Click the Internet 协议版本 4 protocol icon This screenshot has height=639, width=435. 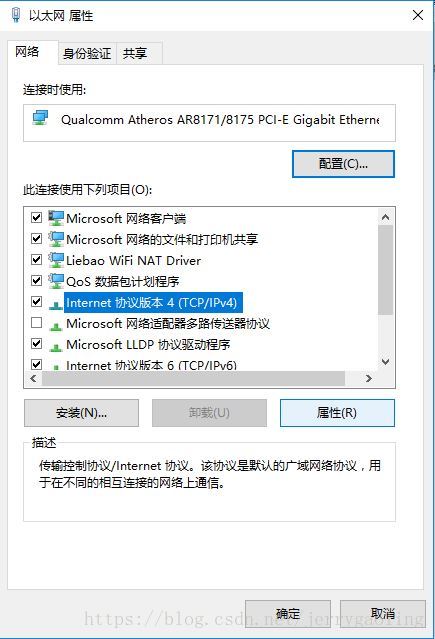(x=56, y=305)
